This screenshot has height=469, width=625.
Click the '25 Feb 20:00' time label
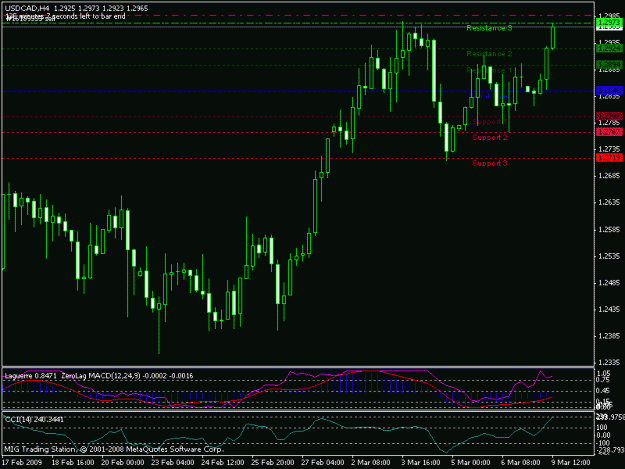pos(273,463)
